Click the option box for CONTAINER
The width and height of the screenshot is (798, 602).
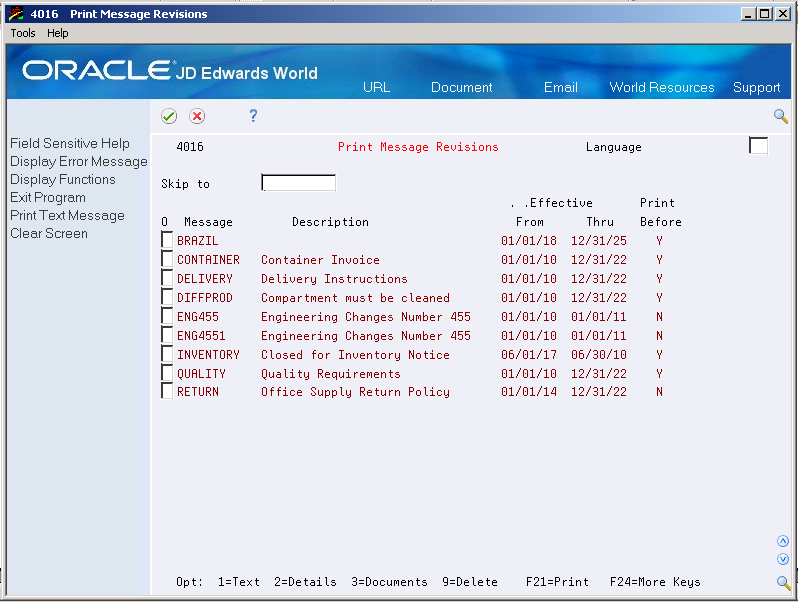[x=167, y=259]
